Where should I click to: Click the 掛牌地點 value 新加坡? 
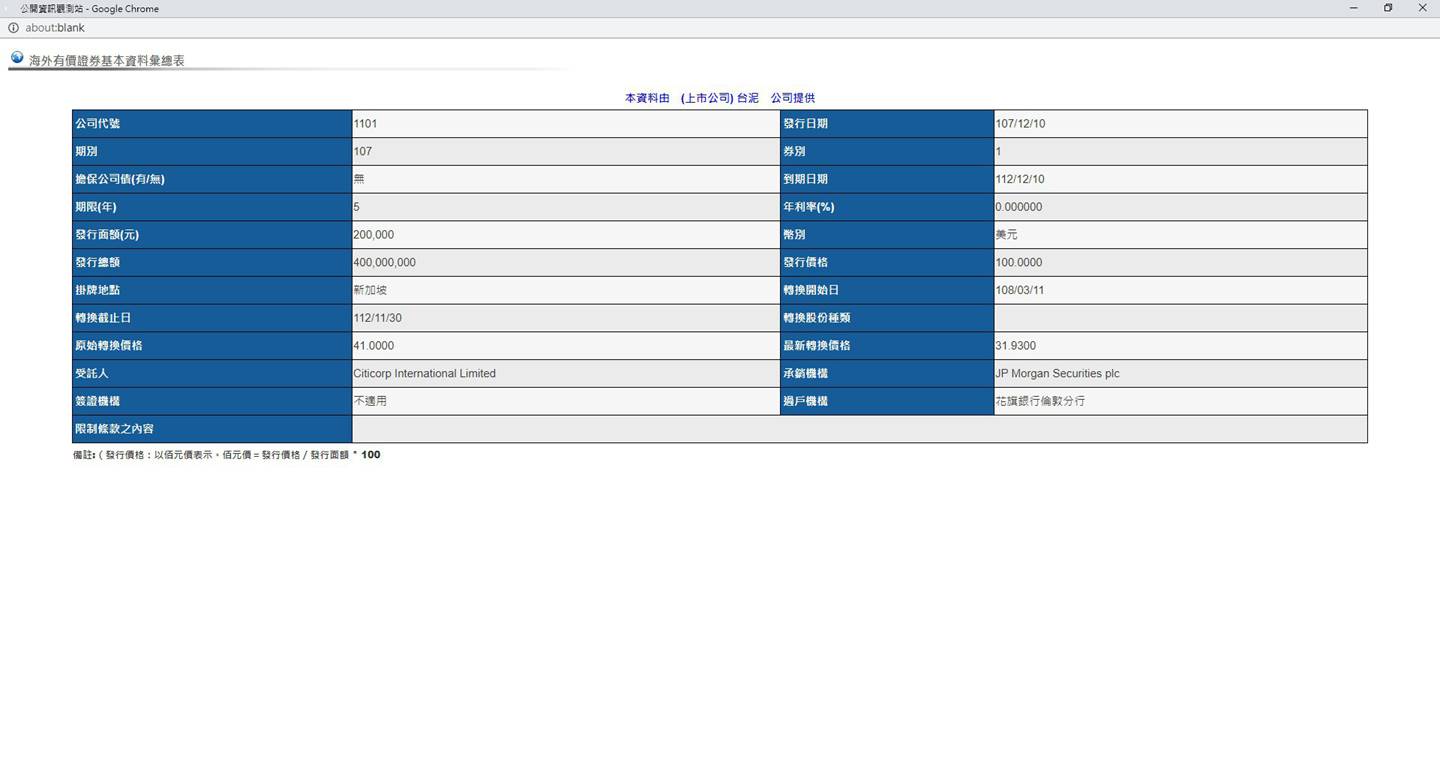click(370, 290)
